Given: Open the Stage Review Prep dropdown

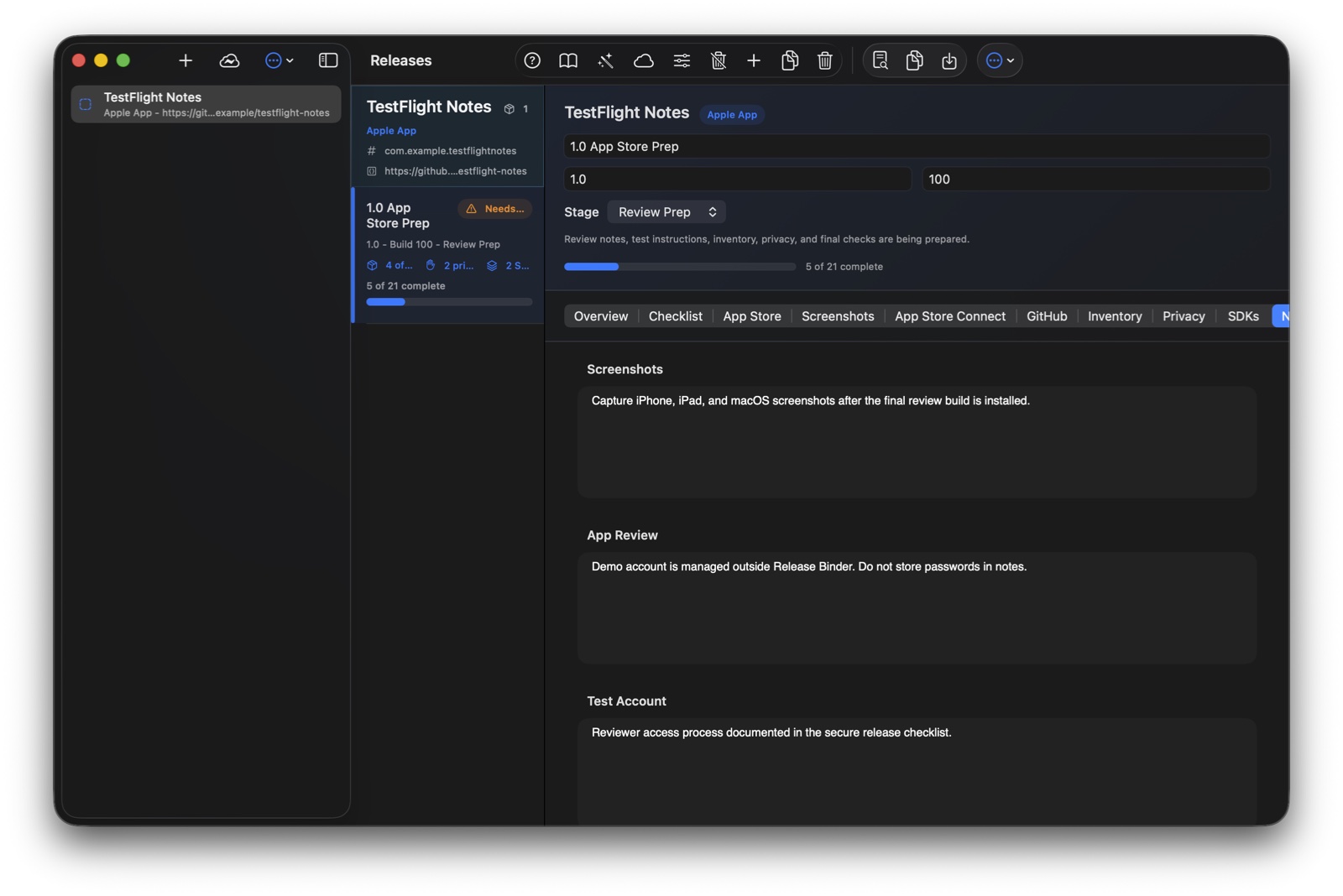Looking at the screenshot, I should click(666, 212).
